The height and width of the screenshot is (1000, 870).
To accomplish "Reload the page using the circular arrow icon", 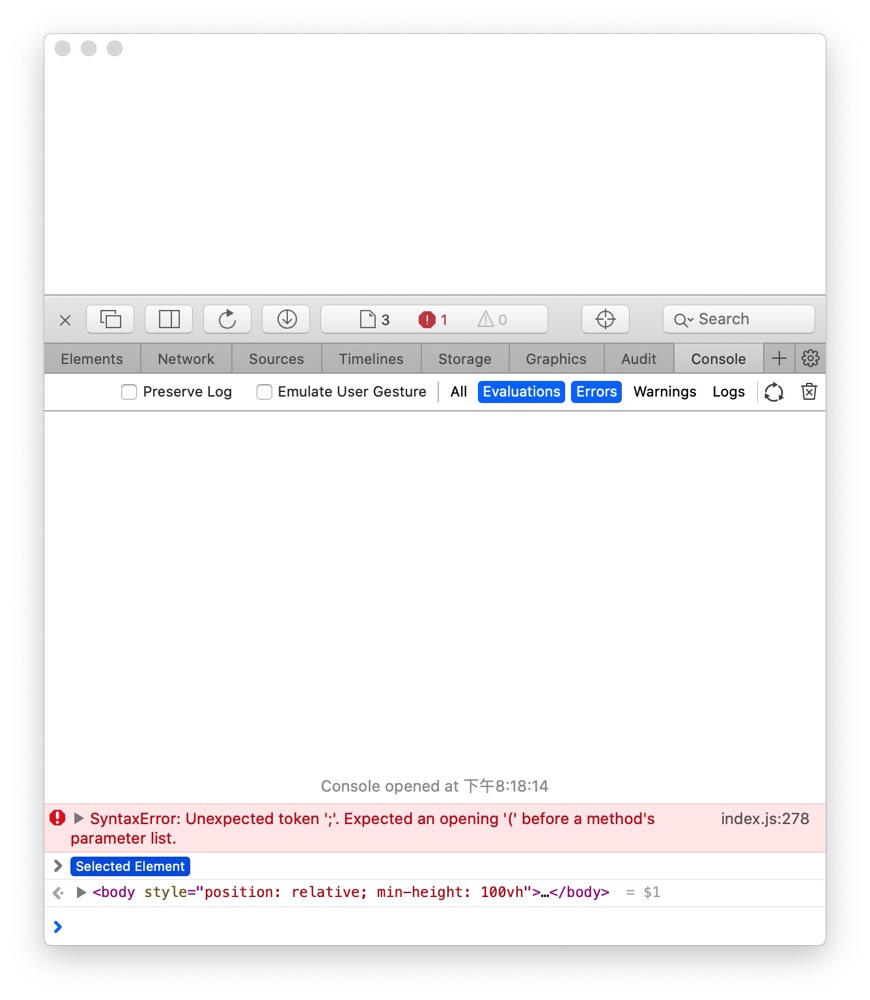I will pos(227,319).
